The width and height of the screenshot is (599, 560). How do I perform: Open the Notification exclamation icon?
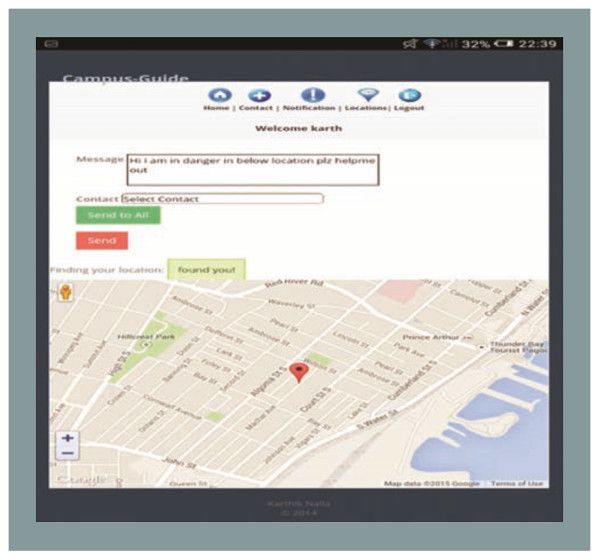pos(313,95)
